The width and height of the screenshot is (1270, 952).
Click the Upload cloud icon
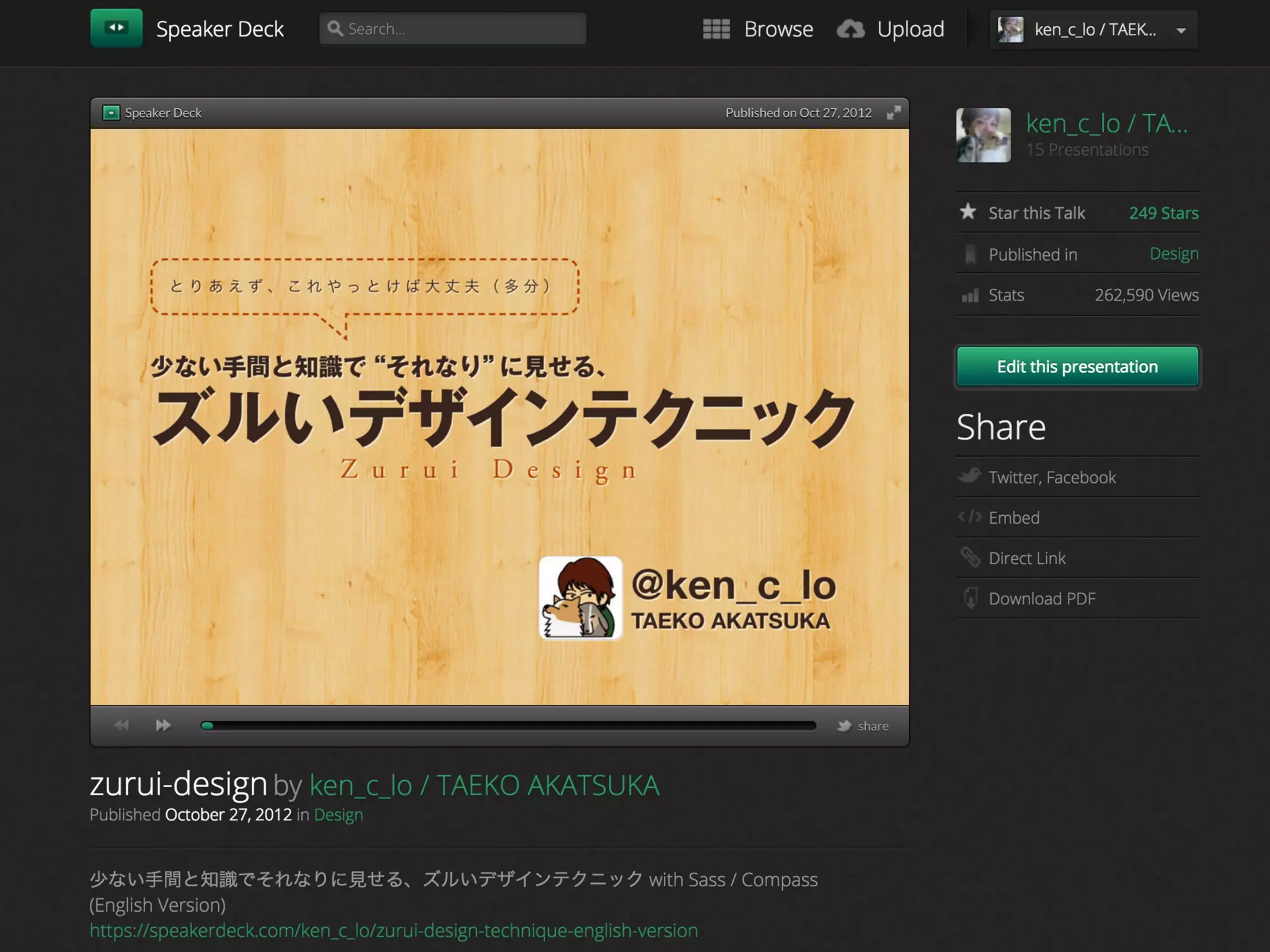[850, 29]
